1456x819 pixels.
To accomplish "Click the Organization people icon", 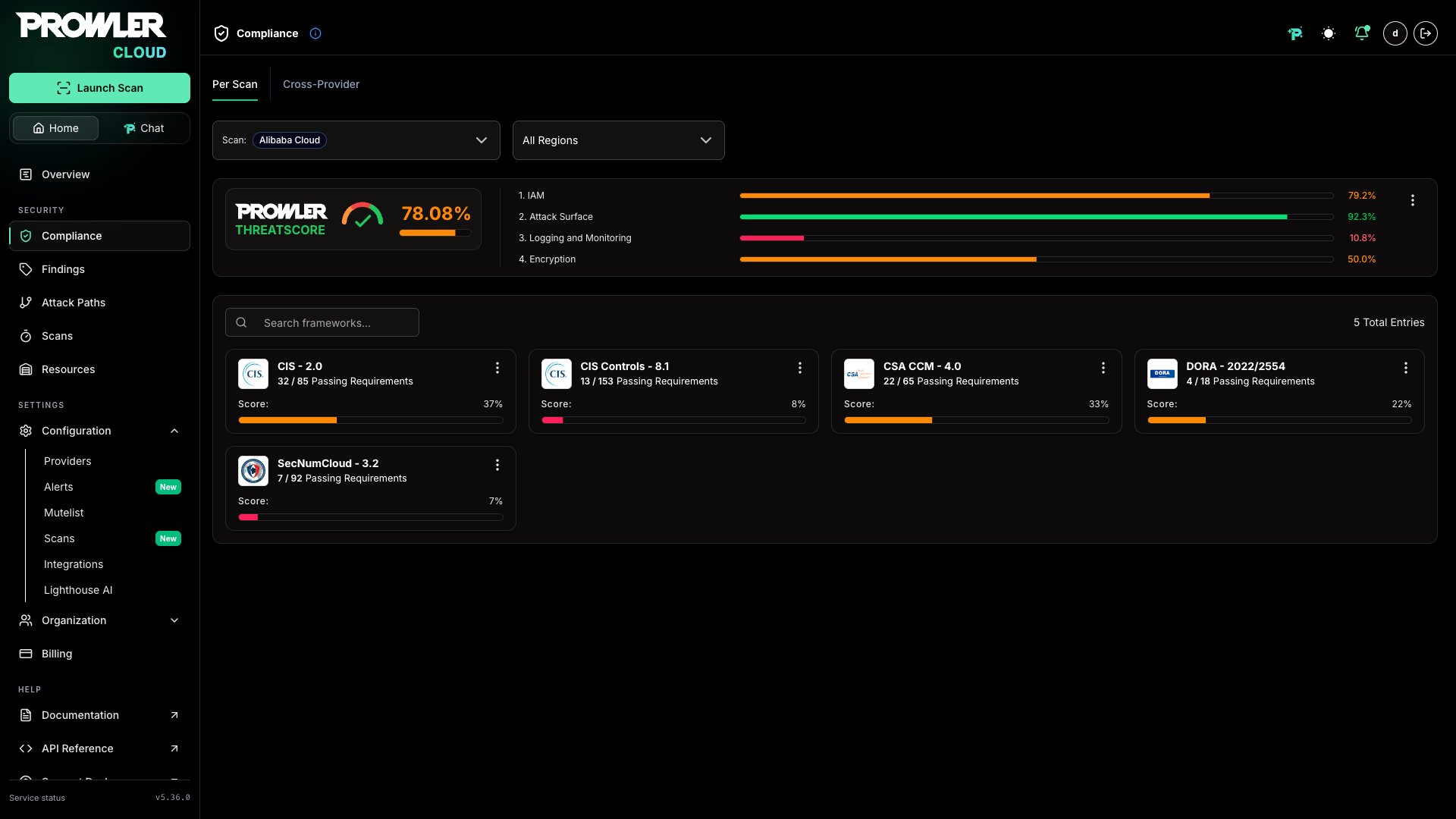I will click(x=26, y=620).
